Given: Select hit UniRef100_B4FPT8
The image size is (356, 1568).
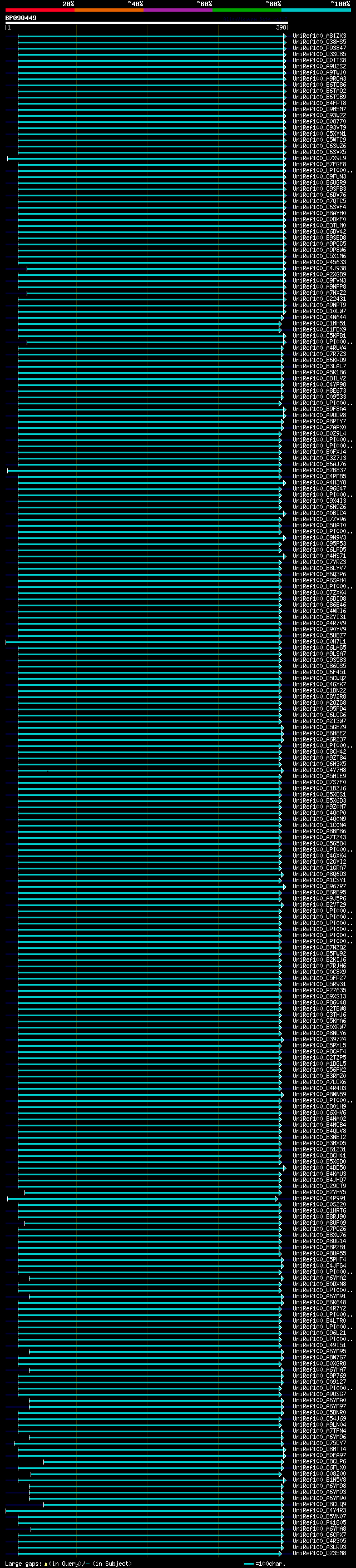Looking at the screenshot, I should click(x=319, y=103).
